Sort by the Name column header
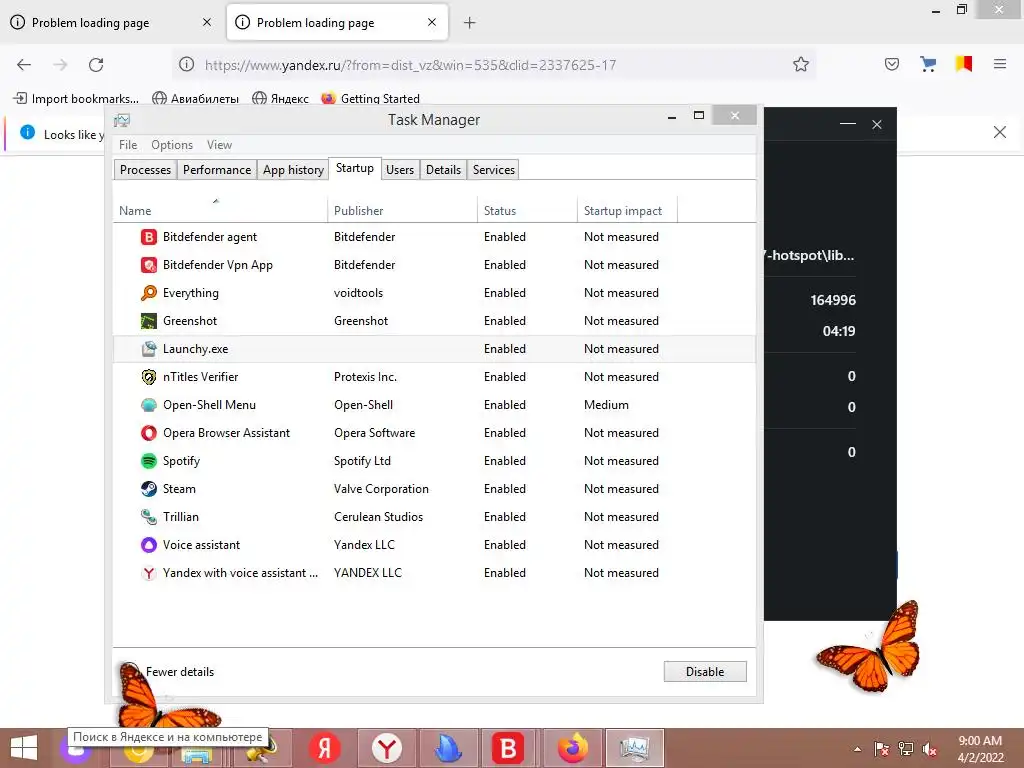This screenshot has width=1024, height=768. coord(220,210)
